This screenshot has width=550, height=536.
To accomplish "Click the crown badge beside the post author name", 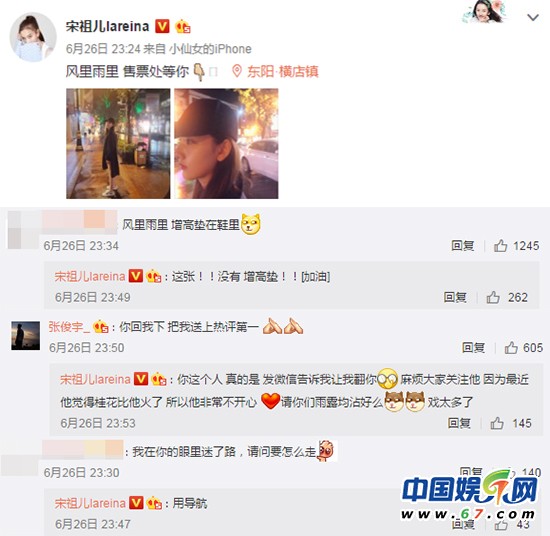I will click(183, 26).
